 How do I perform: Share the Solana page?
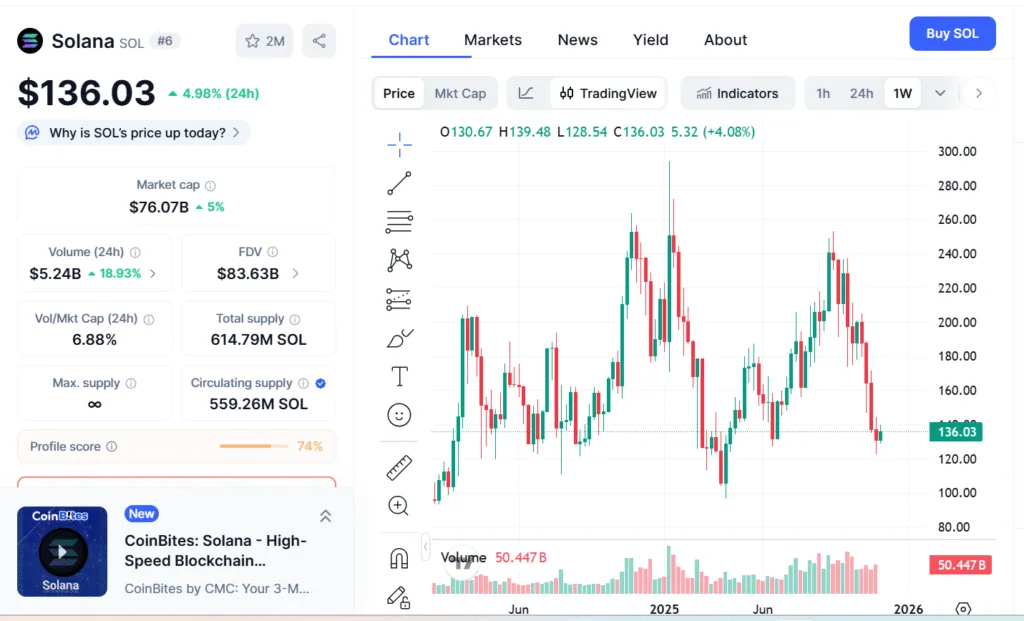(318, 40)
